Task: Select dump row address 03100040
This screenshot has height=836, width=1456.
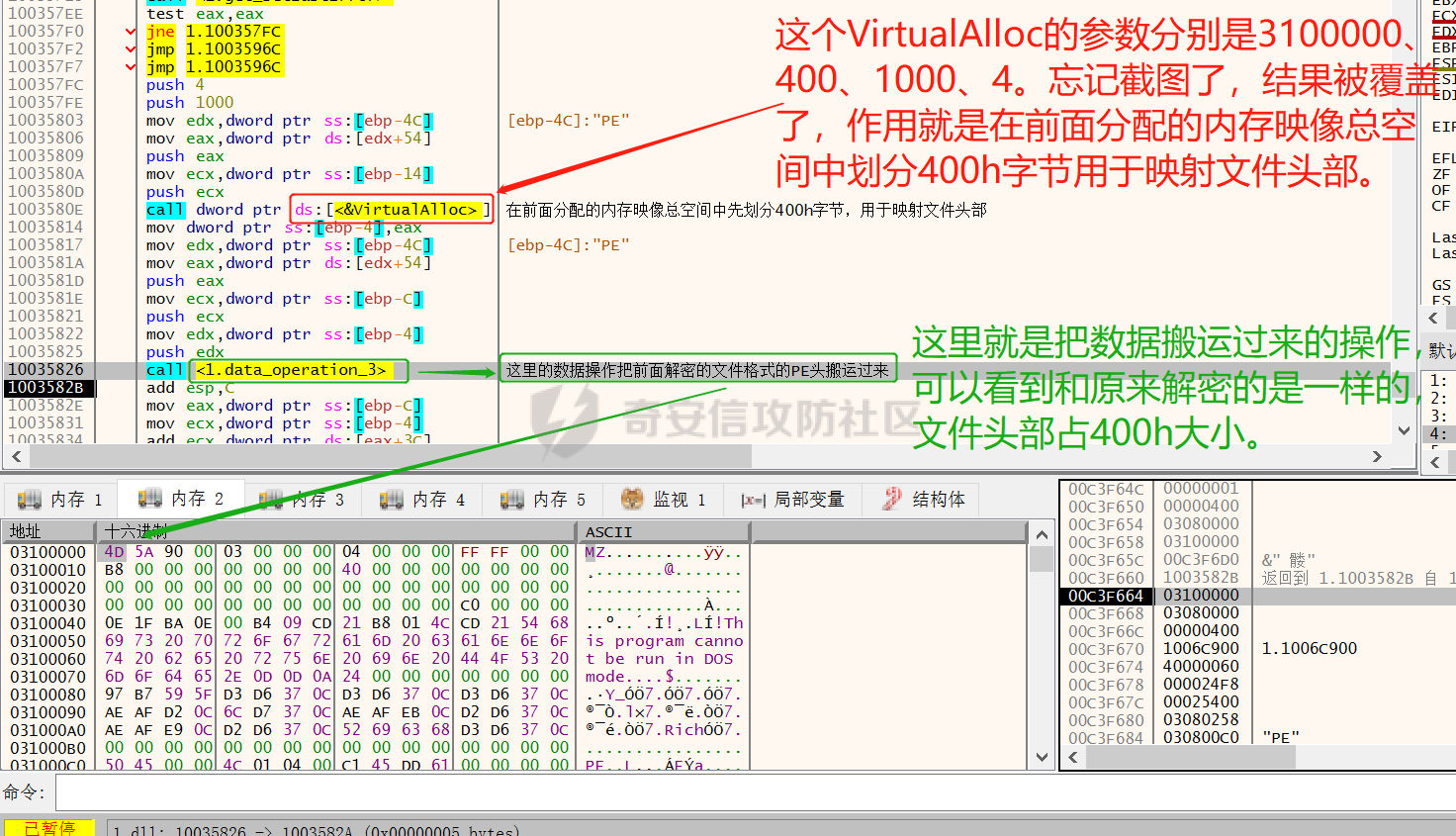Action: click(48, 623)
